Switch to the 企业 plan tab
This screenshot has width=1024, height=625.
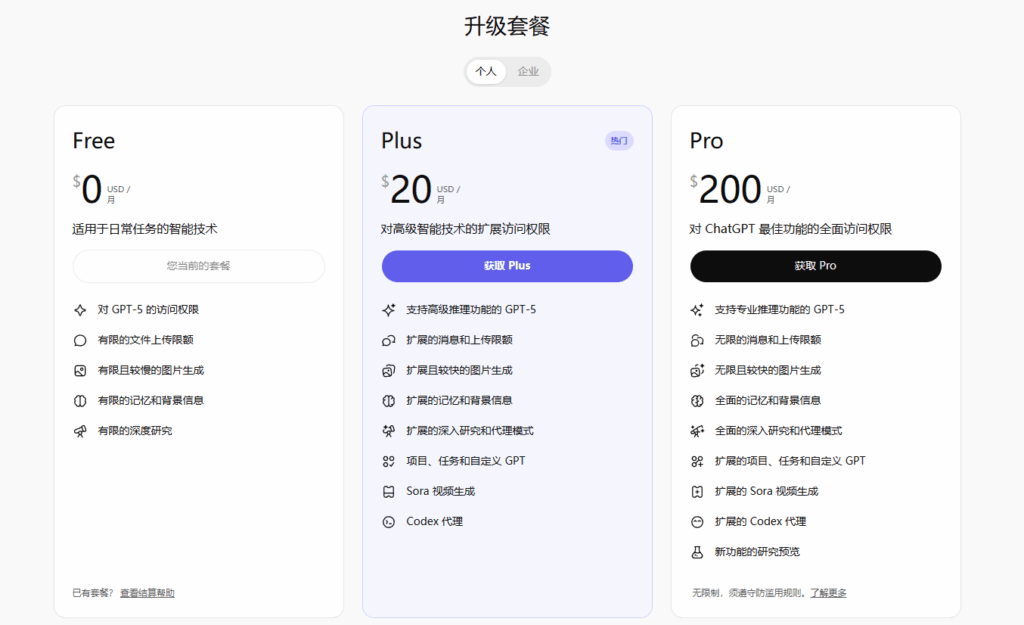(x=528, y=71)
